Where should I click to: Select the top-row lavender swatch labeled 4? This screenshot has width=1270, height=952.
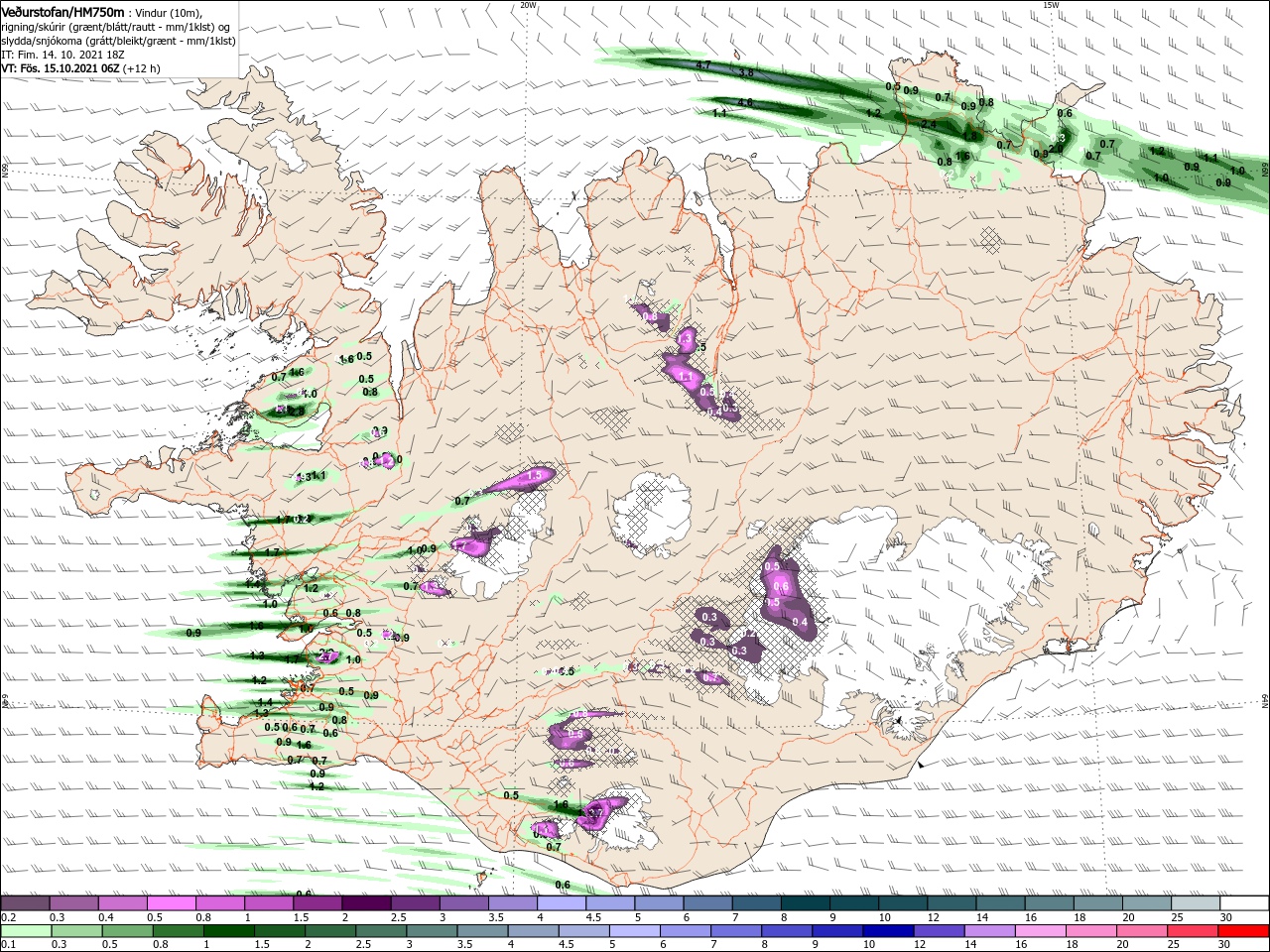tap(561, 902)
